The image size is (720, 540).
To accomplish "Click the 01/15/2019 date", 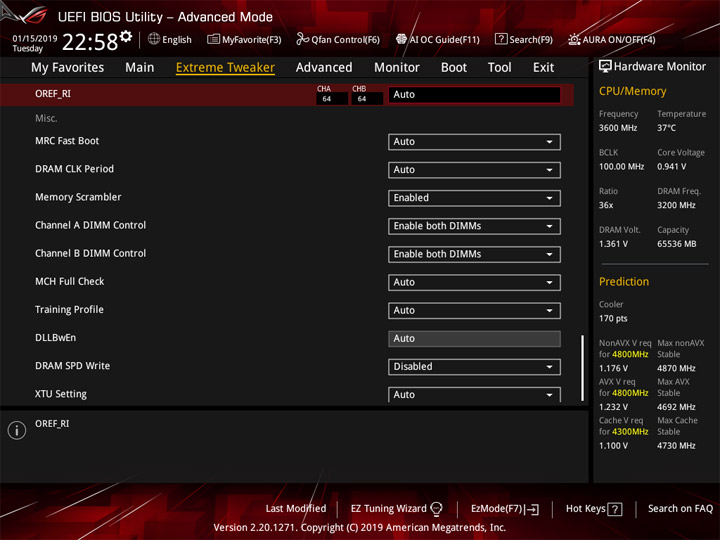I will 35,38.
